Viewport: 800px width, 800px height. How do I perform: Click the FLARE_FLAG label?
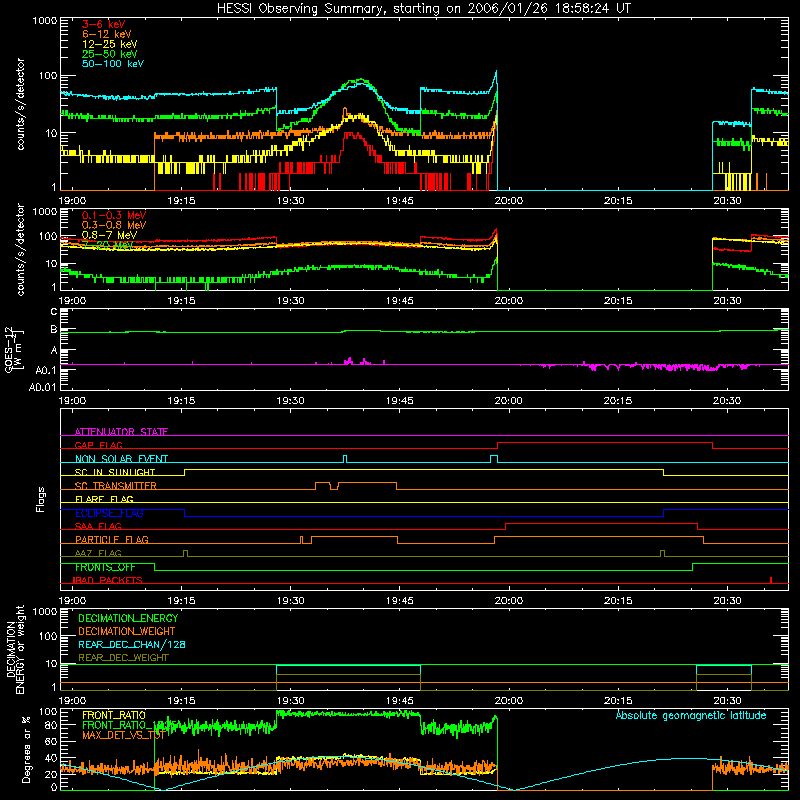click(104, 499)
